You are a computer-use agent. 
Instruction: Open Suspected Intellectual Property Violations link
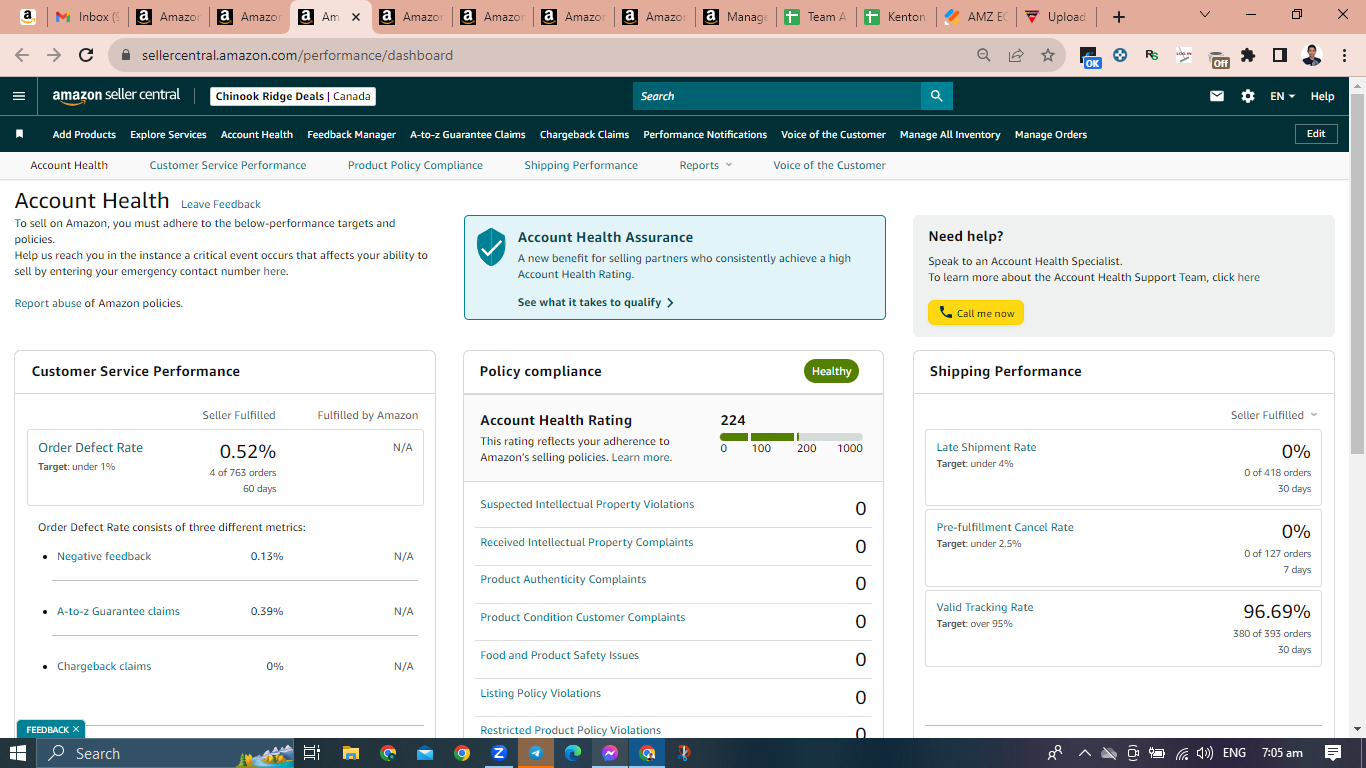[587, 504]
